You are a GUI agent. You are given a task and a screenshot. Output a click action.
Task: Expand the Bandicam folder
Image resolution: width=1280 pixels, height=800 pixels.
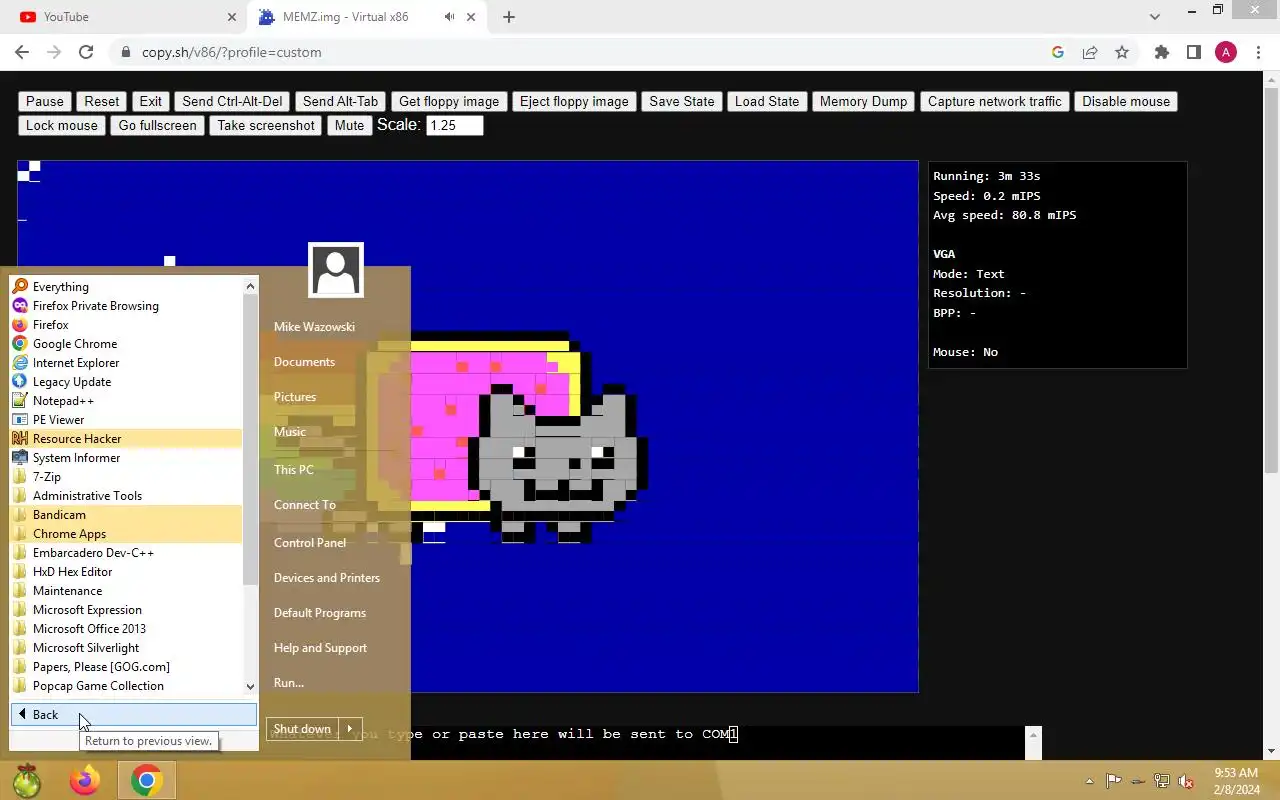[126, 515]
